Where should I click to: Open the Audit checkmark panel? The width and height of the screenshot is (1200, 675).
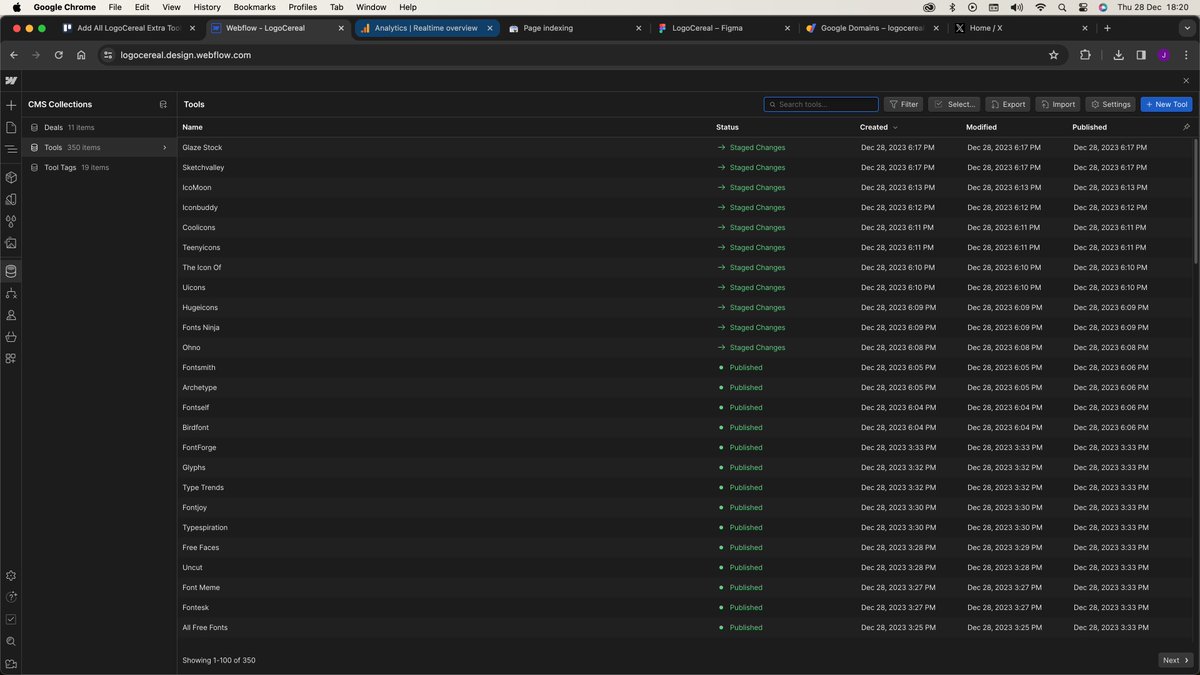click(x=11, y=619)
